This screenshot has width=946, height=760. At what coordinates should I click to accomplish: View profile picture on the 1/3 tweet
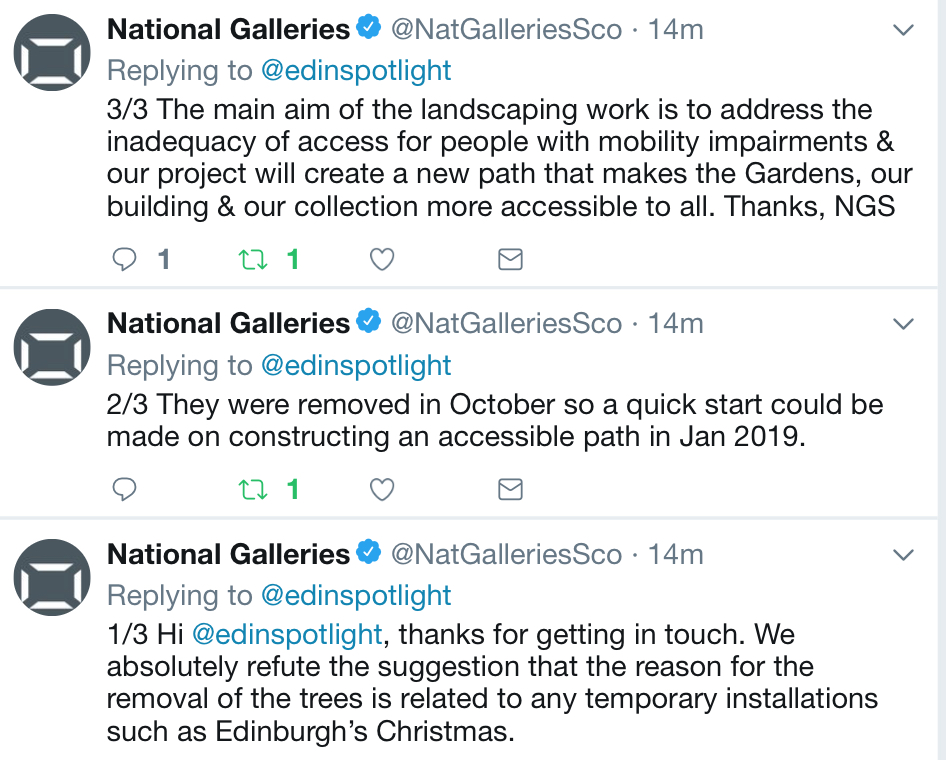[52, 577]
